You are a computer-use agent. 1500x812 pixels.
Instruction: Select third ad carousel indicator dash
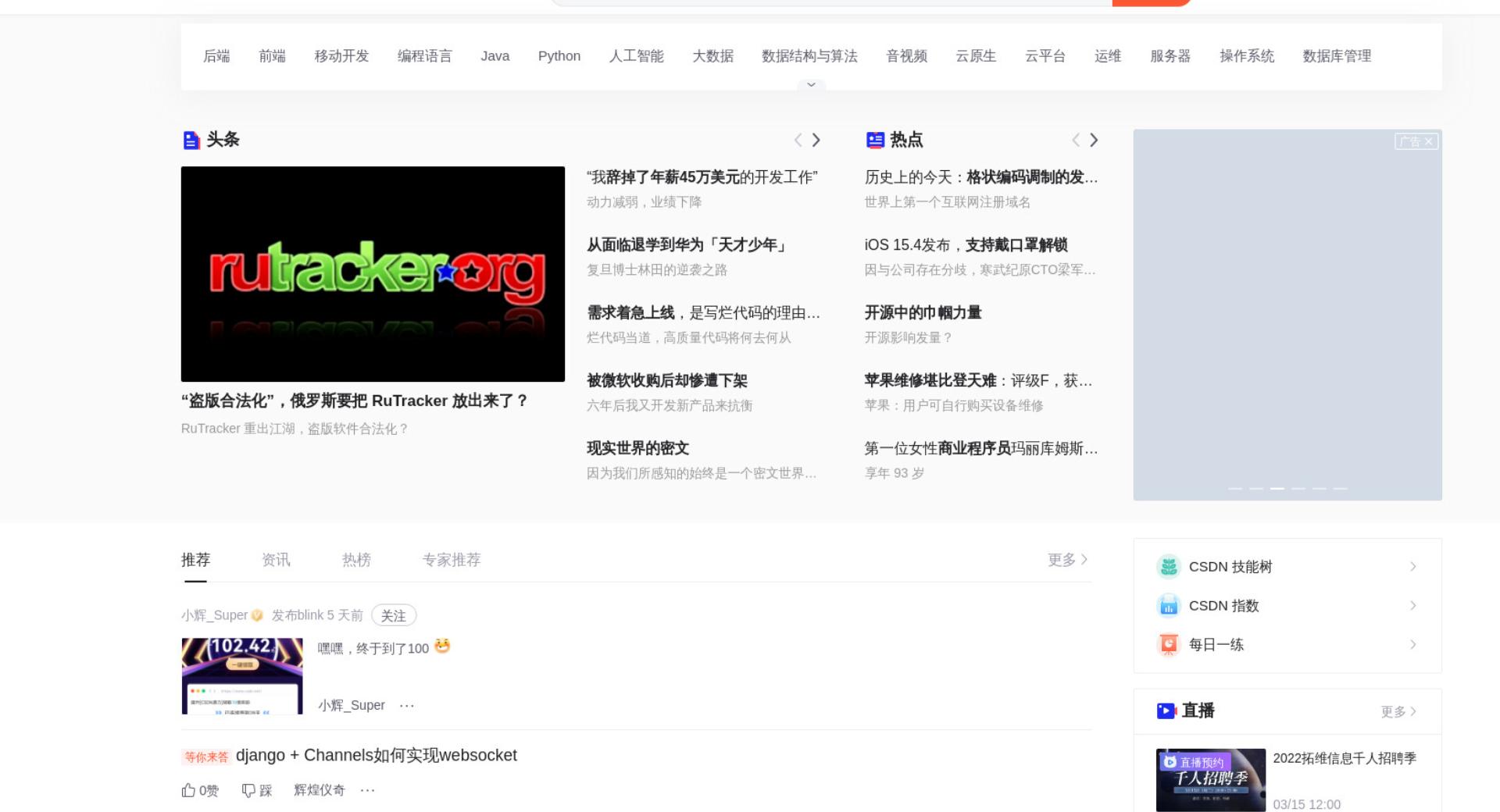[x=1277, y=489]
